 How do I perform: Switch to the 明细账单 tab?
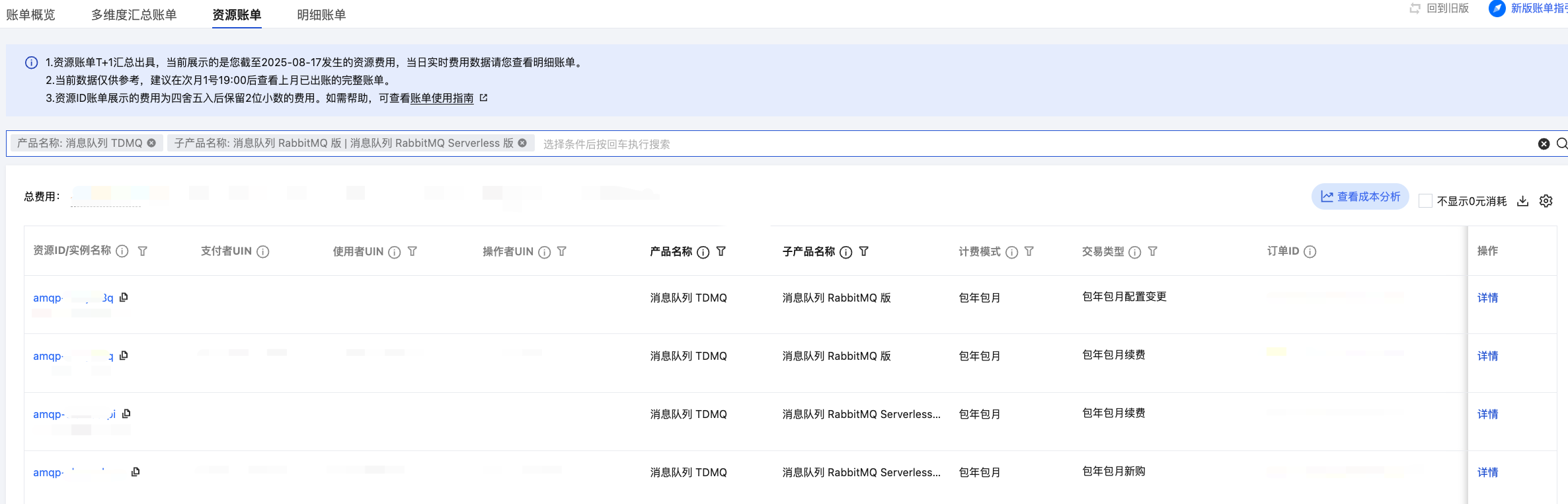321,15
